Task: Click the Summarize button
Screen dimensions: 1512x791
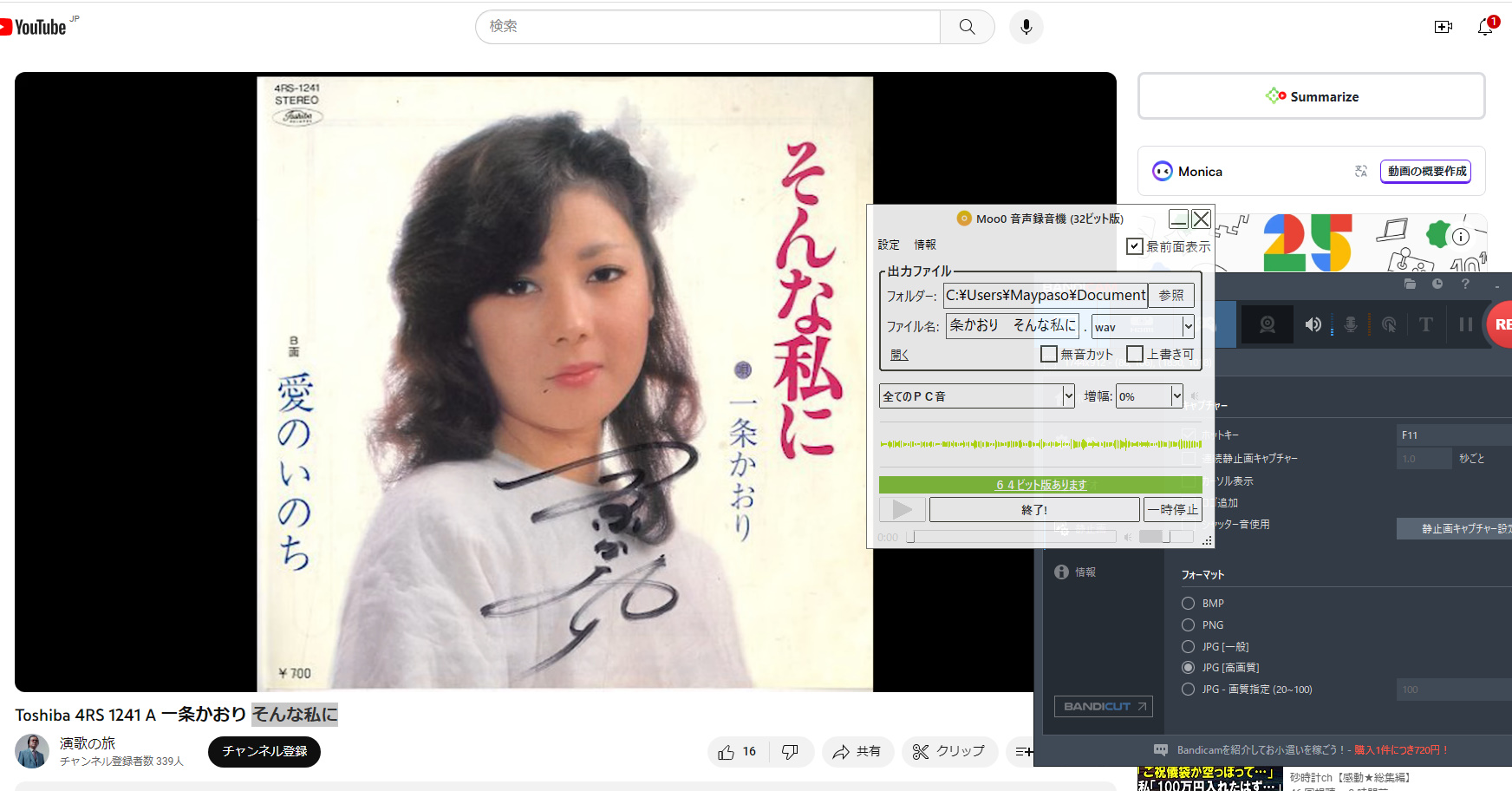Action: pyautogui.click(x=1312, y=96)
